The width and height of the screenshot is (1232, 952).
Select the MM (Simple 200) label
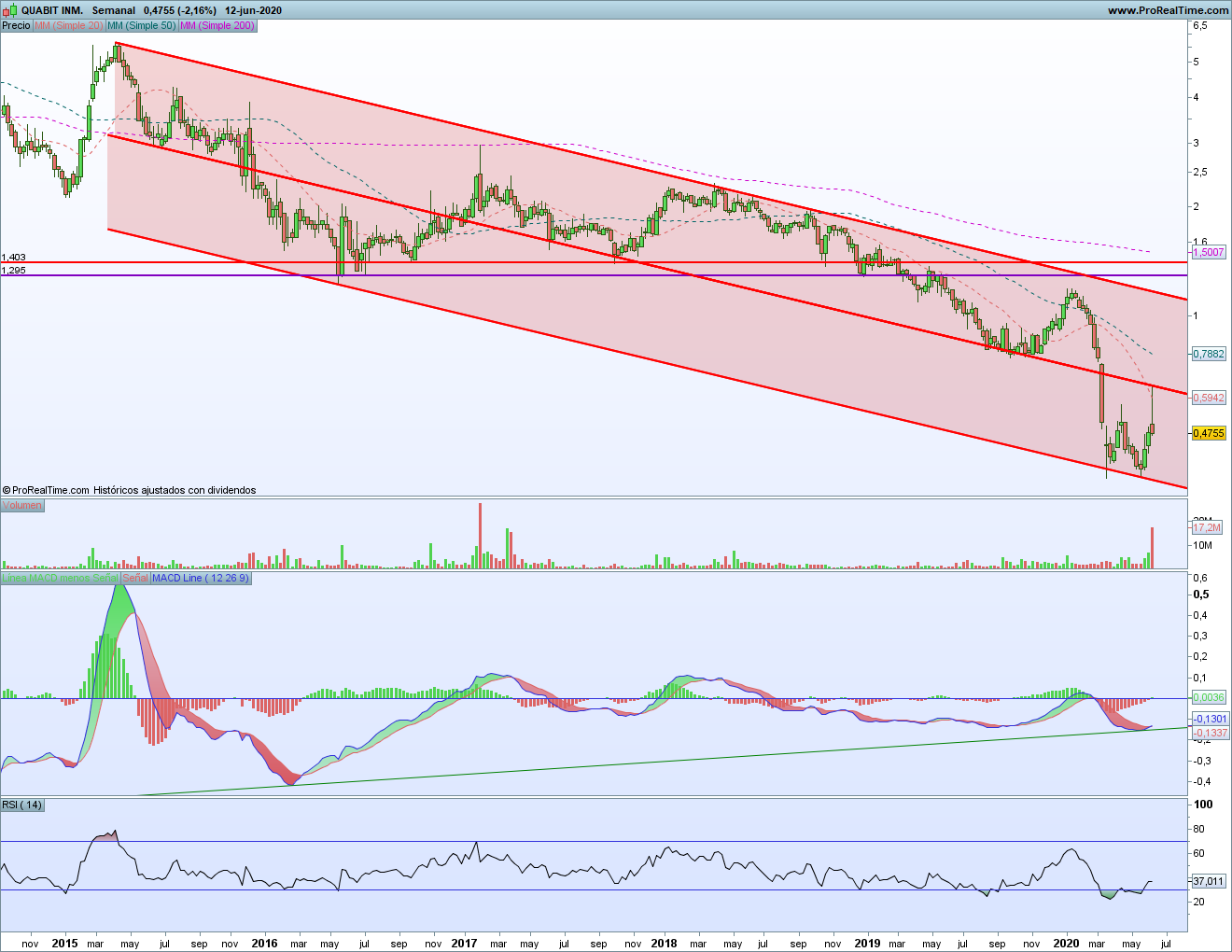(217, 25)
